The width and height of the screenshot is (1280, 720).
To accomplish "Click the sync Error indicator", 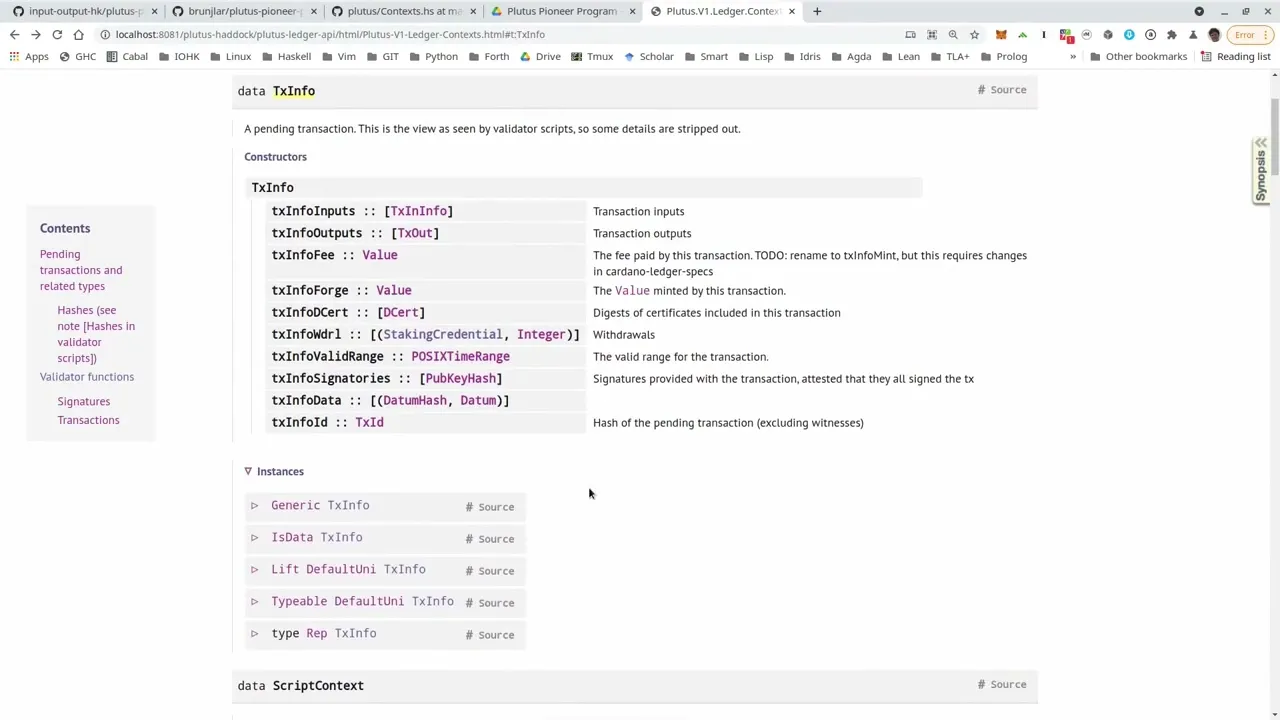I will click(1245, 34).
